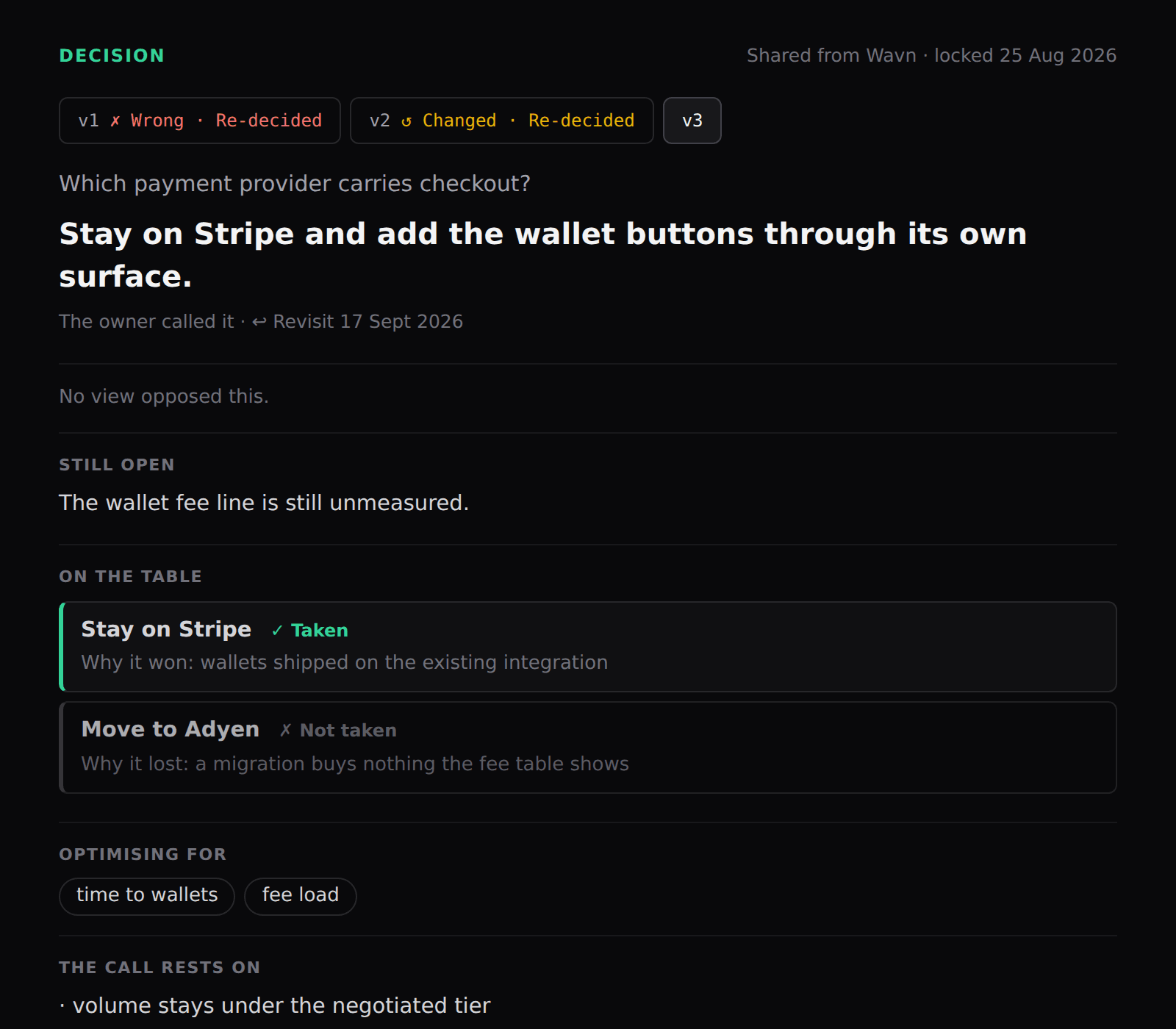Viewport: 1176px width, 1029px height.
Task: Click 'volume stays under the negotiated tier'
Action: pyautogui.click(x=282, y=1005)
